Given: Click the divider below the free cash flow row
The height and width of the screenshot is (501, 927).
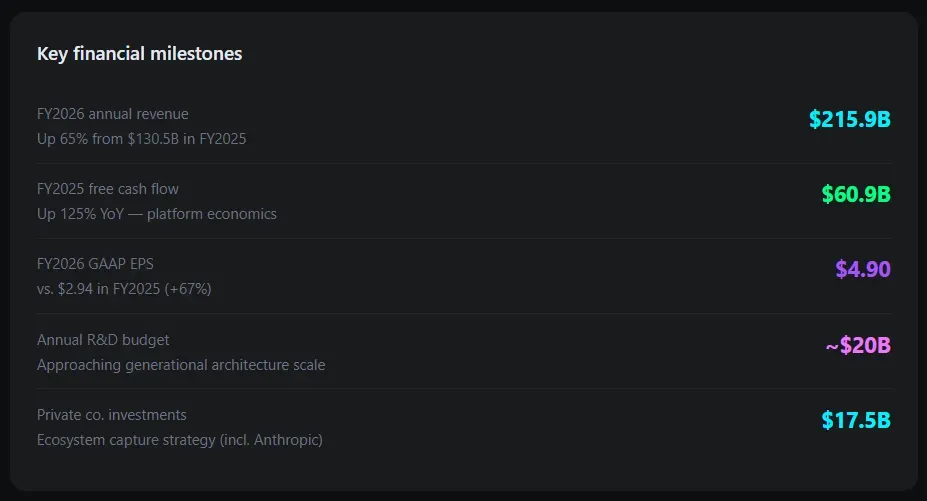Looking at the screenshot, I should (463, 238).
